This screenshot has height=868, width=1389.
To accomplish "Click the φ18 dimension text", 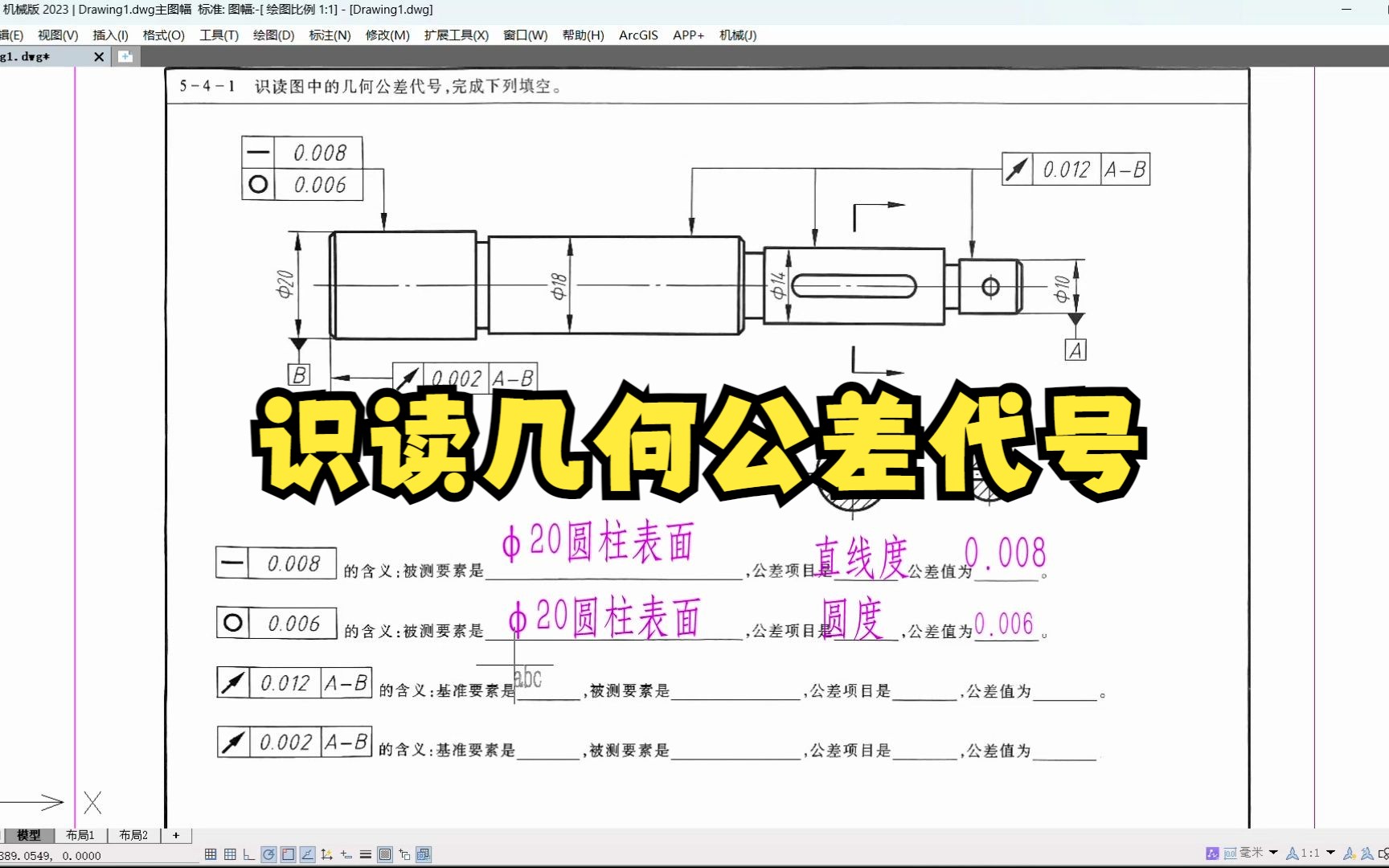I will [x=559, y=286].
